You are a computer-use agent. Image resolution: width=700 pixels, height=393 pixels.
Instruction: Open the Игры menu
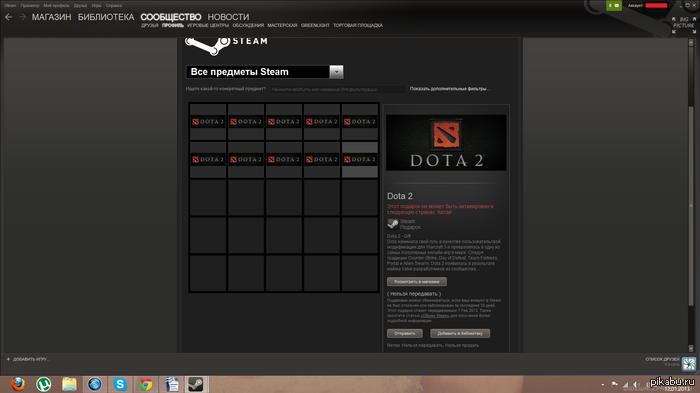pyautogui.click(x=96, y=5)
